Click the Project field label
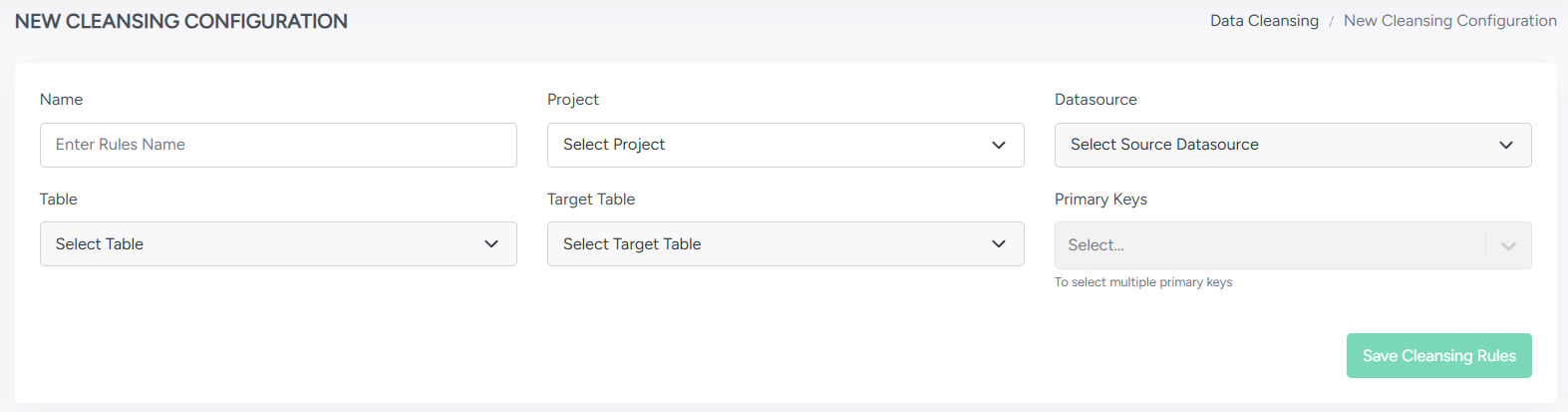 573,100
